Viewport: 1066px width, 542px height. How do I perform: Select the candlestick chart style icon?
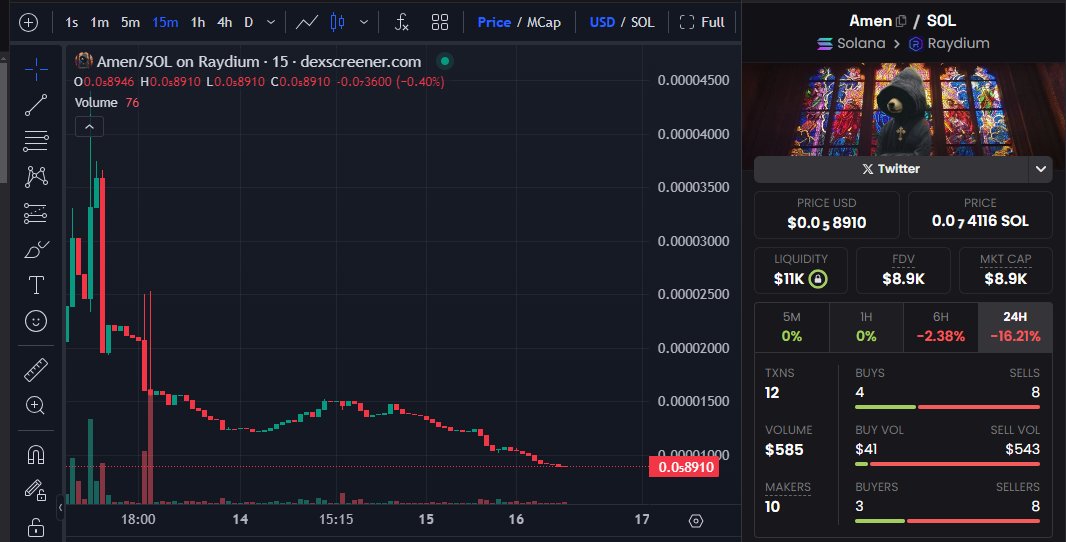(337, 22)
